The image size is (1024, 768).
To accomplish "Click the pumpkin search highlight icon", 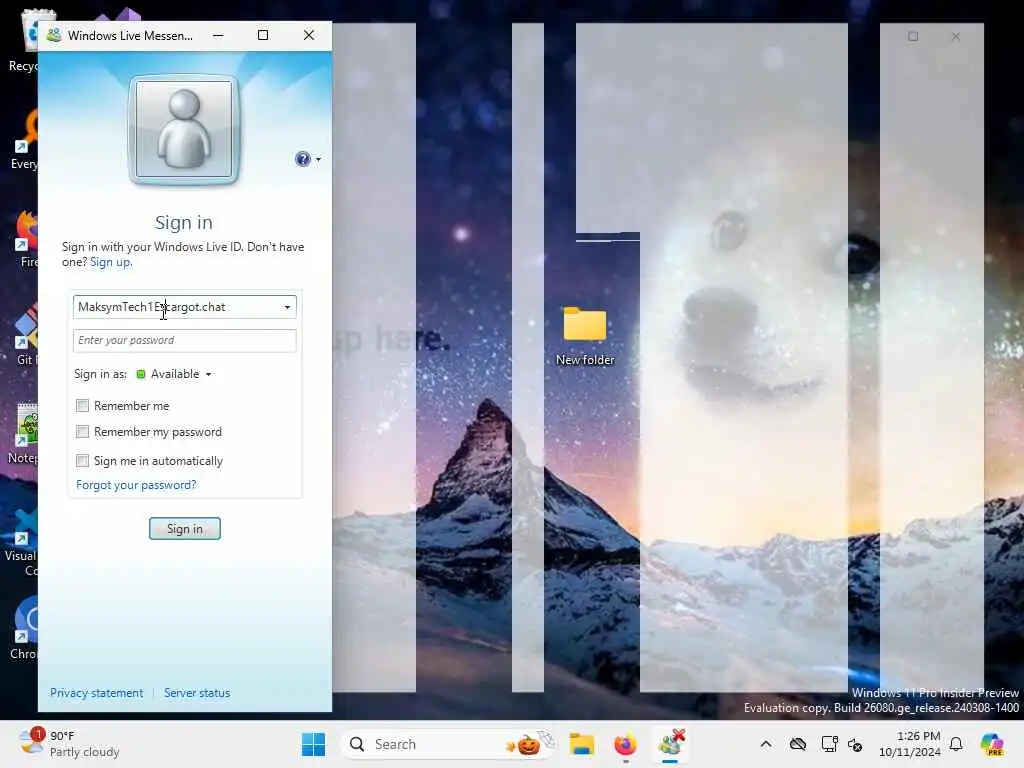I will (528, 744).
